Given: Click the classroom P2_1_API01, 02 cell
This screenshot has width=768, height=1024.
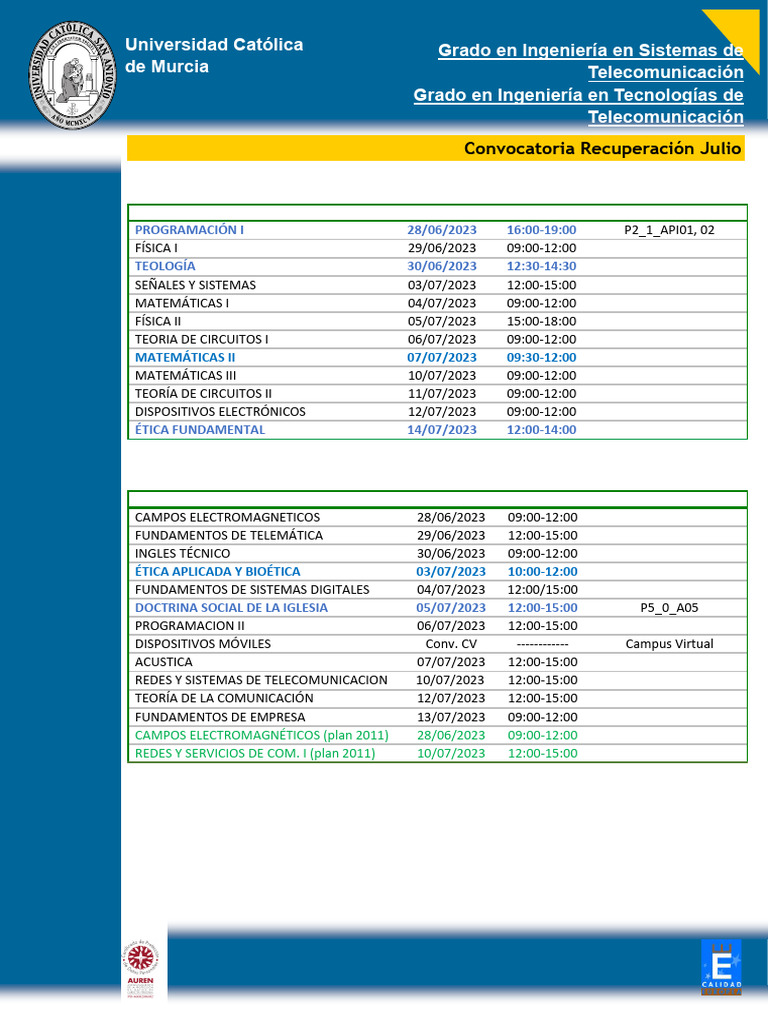Looking at the screenshot, I should pyautogui.click(x=669, y=230).
